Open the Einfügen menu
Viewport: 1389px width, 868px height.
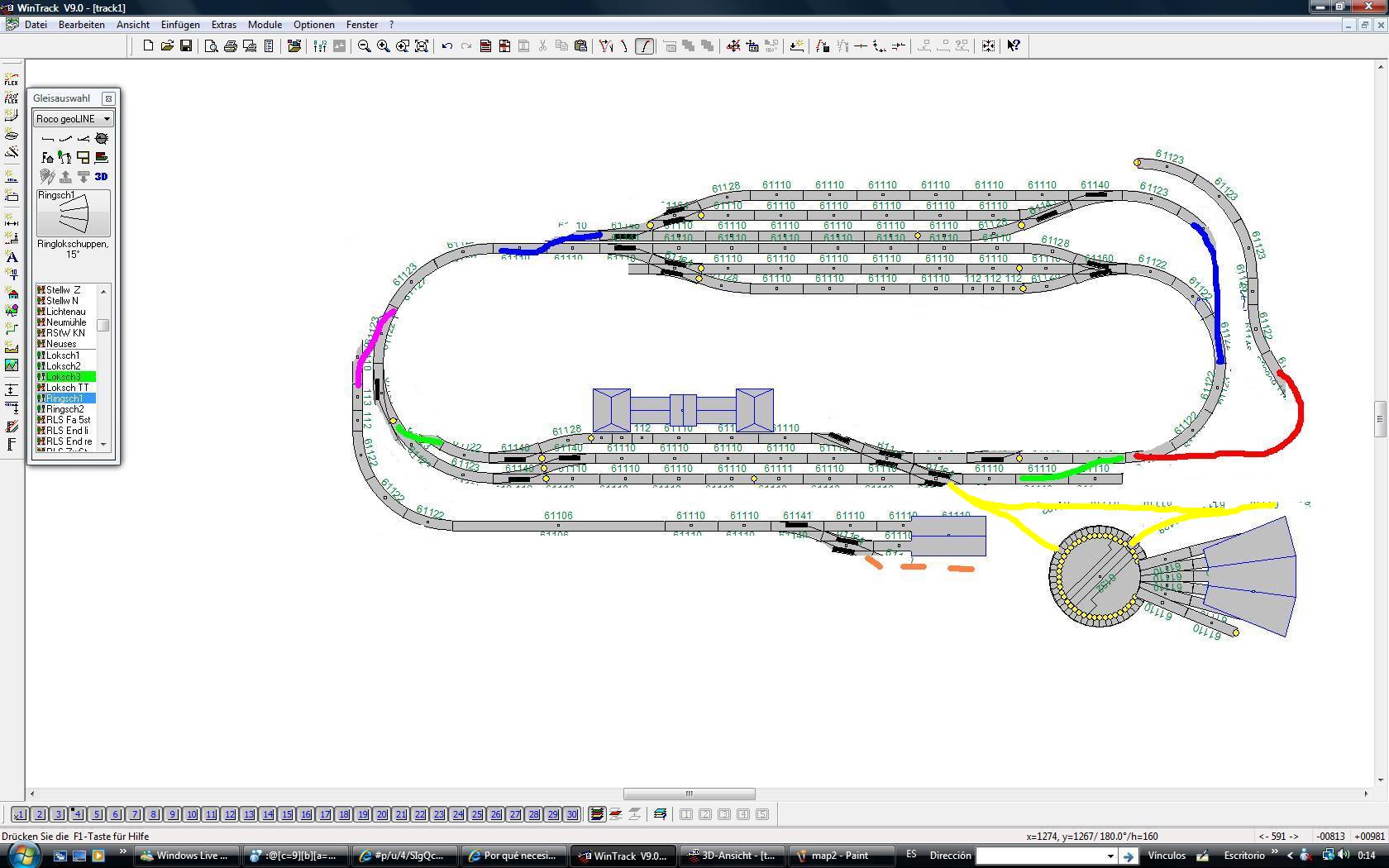[x=180, y=25]
